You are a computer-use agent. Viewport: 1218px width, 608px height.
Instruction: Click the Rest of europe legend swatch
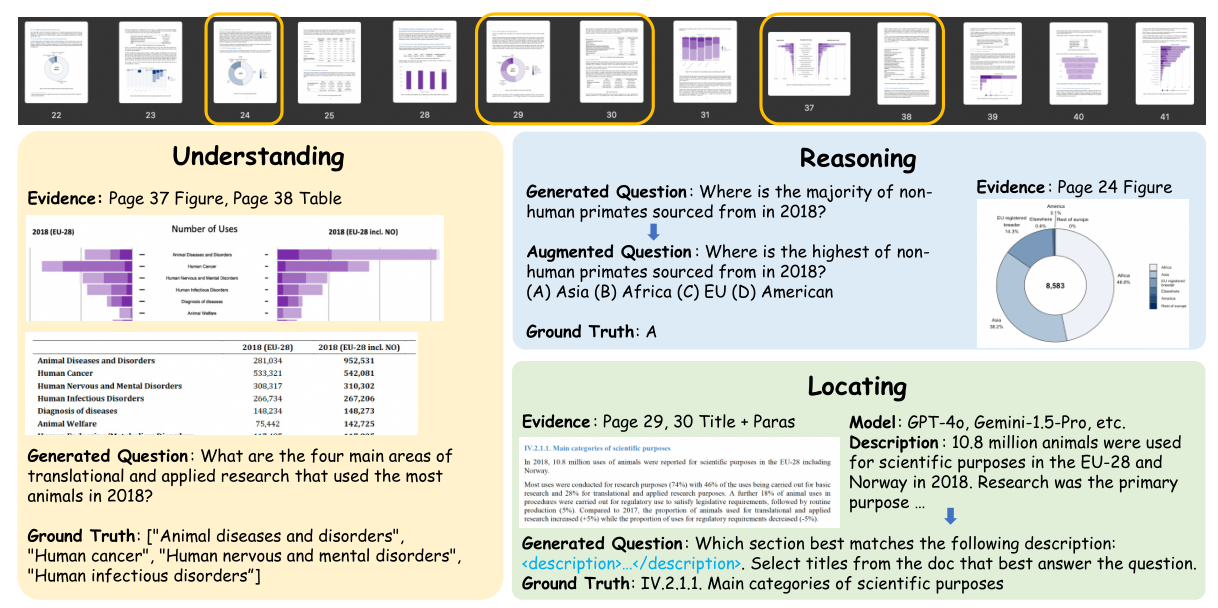pos(1154,307)
